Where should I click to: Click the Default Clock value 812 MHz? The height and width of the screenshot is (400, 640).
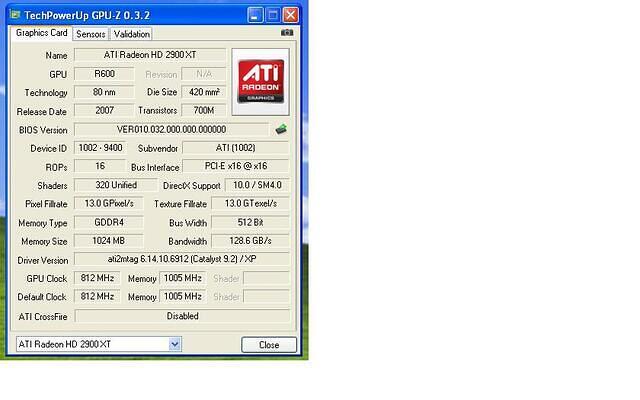tap(97, 296)
